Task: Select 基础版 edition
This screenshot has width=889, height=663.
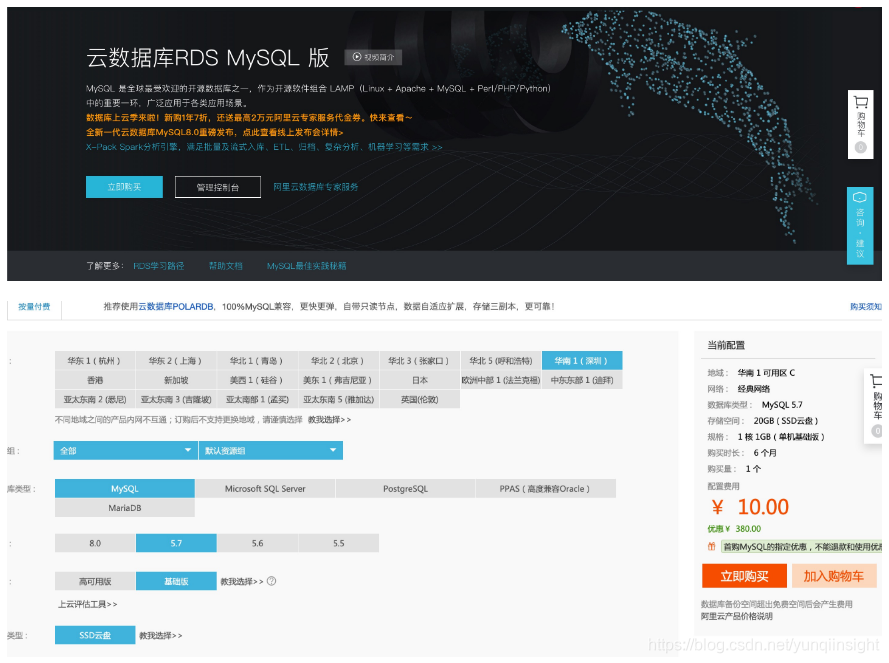Action: pos(176,581)
